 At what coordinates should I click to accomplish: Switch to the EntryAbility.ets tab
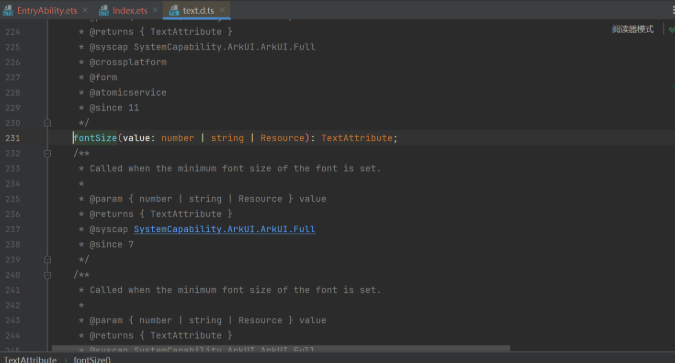click(x=47, y=10)
